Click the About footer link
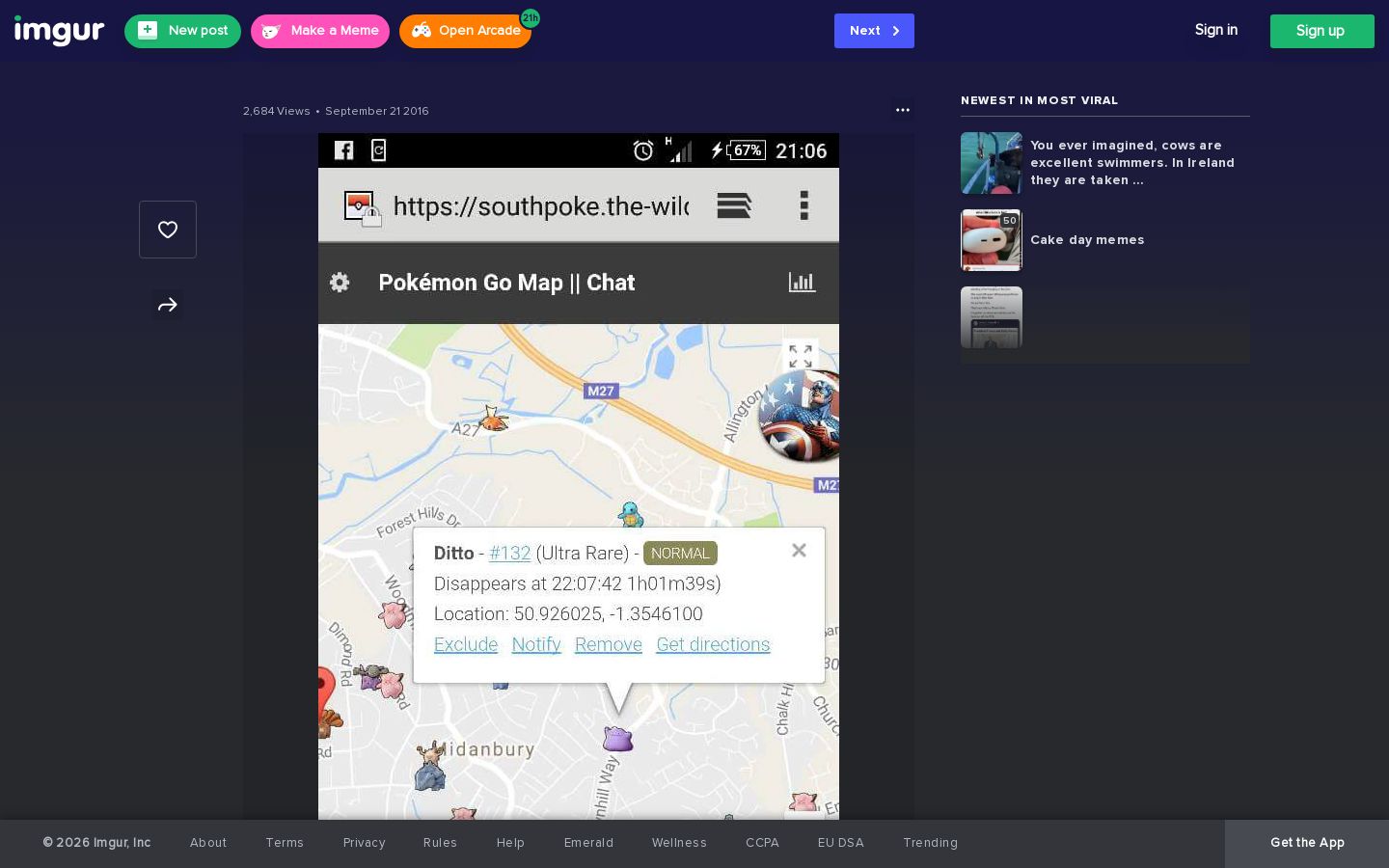Screen dimensions: 1389x868 pos(208,843)
